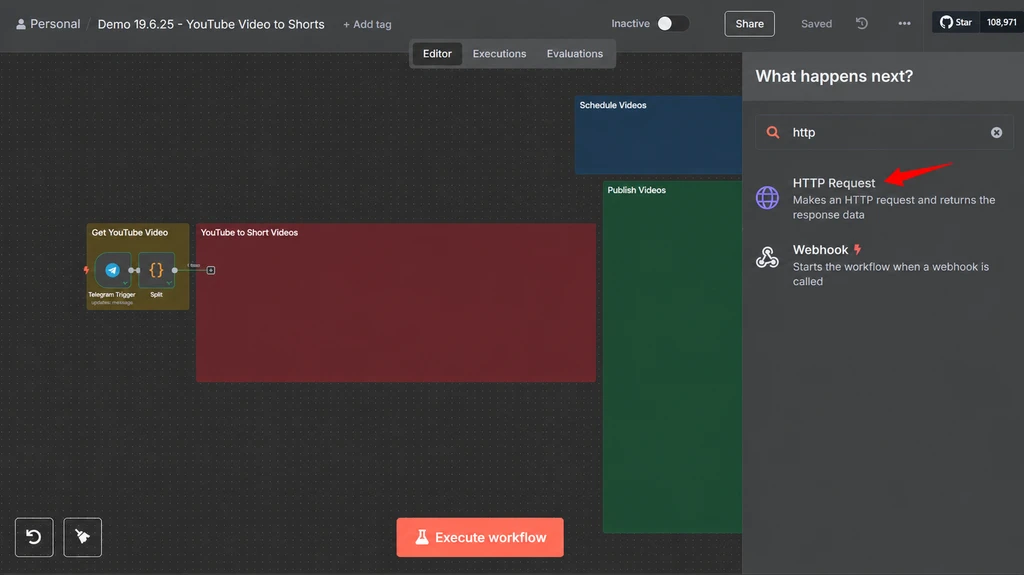Click the workflow name title
The width and height of the screenshot is (1024, 575).
coord(211,24)
